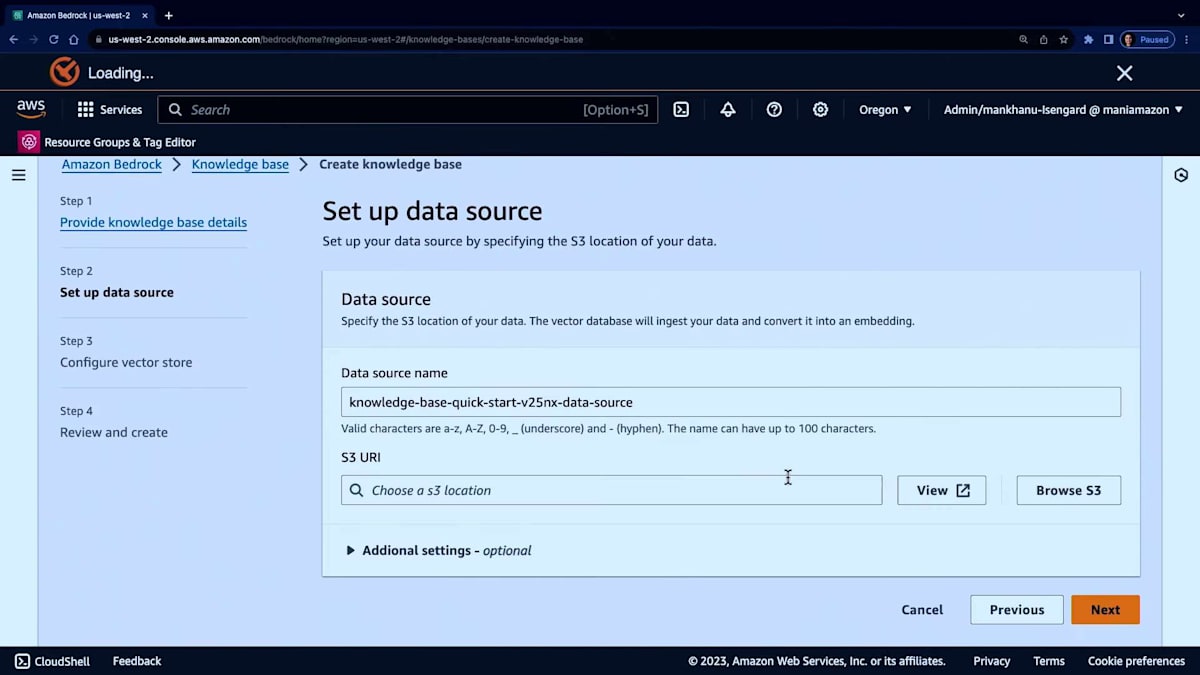1200x675 pixels.
Task: Open the Services grid menu
Action: point(110,110)
